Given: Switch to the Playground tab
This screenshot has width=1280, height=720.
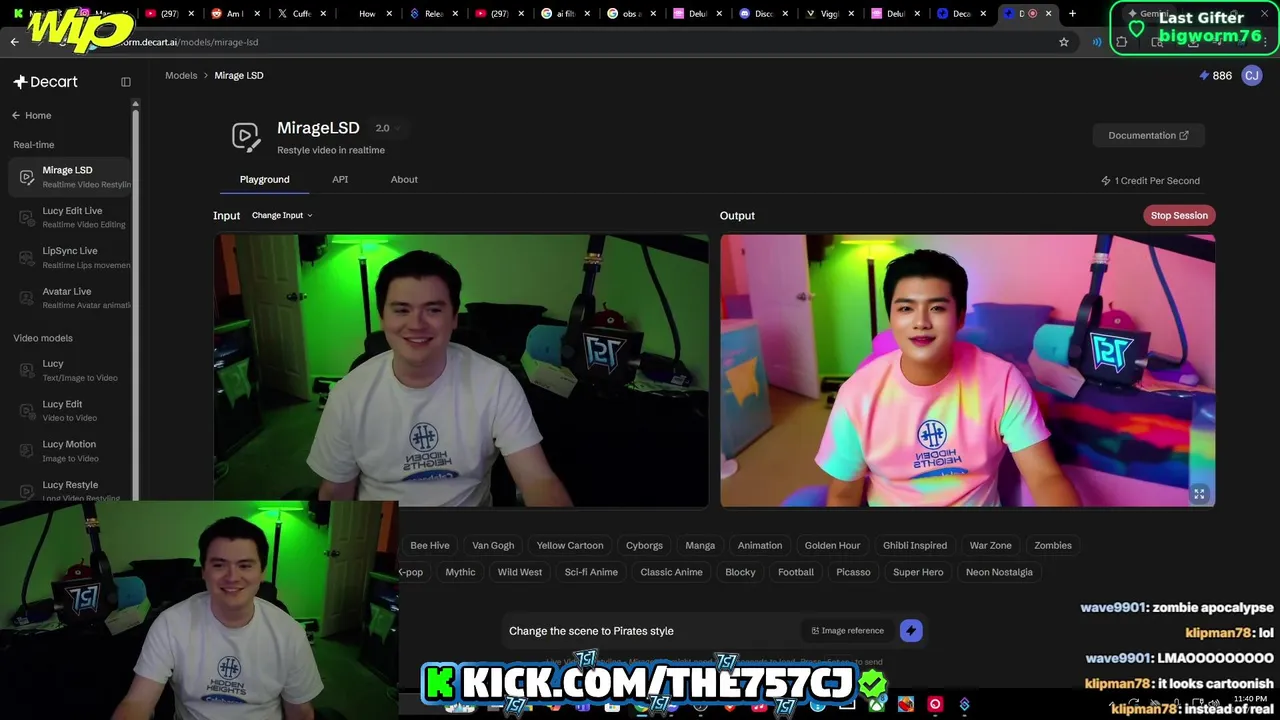Looking at the screenshot, I should [265, 180].
